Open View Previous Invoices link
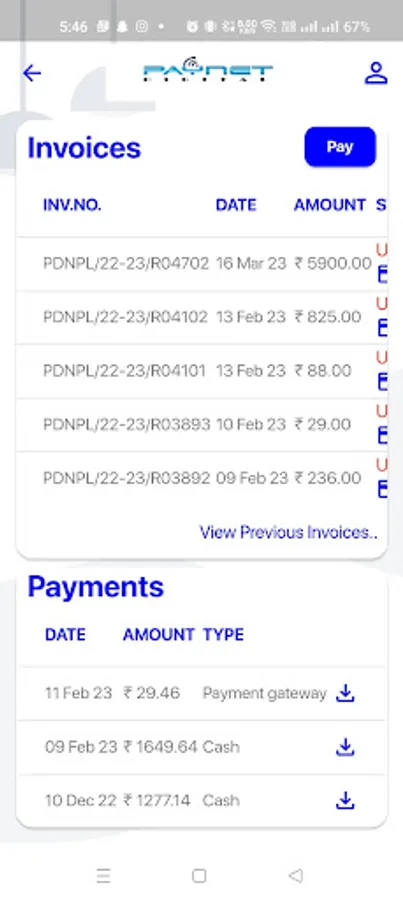 tap(288, 533)
